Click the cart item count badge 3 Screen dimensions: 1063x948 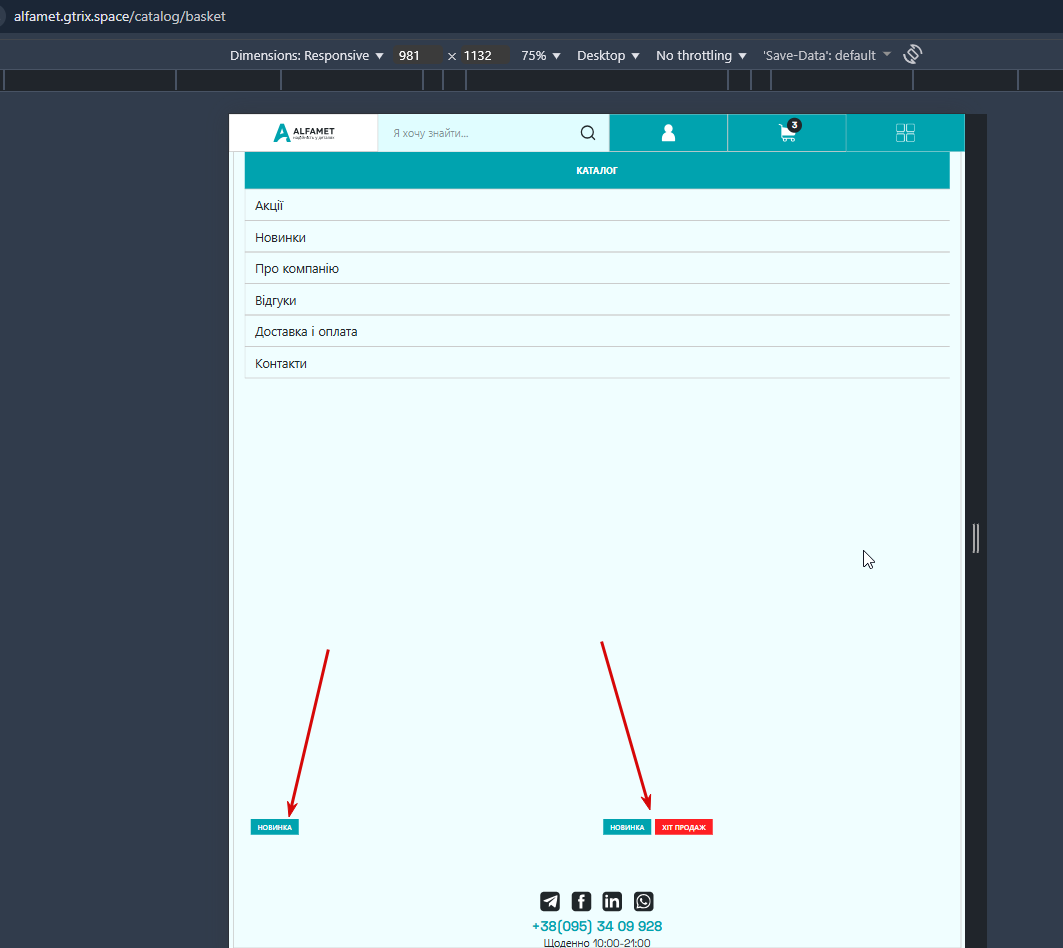[795, 125]
